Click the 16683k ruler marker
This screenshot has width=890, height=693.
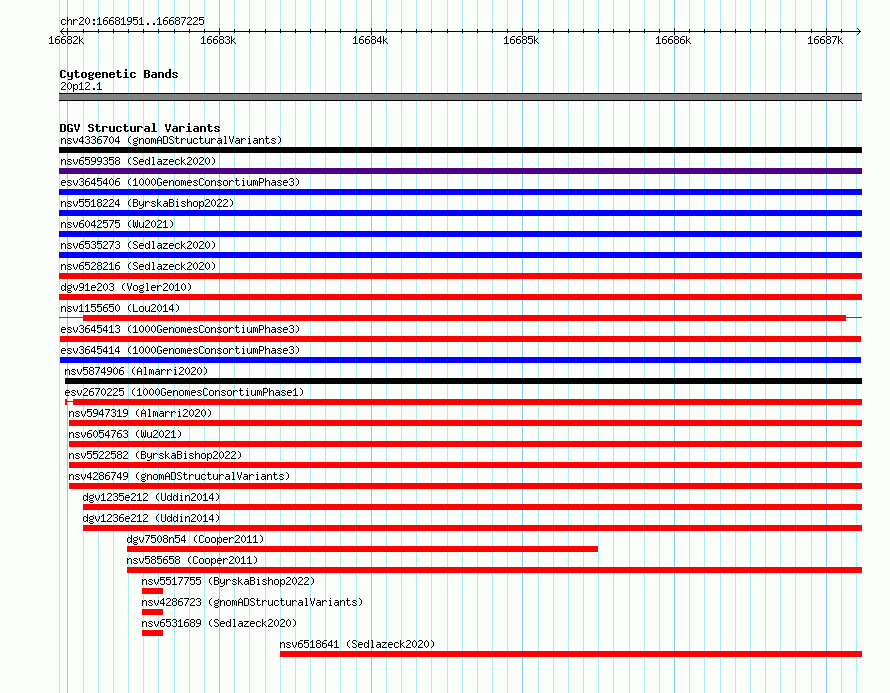218,40
